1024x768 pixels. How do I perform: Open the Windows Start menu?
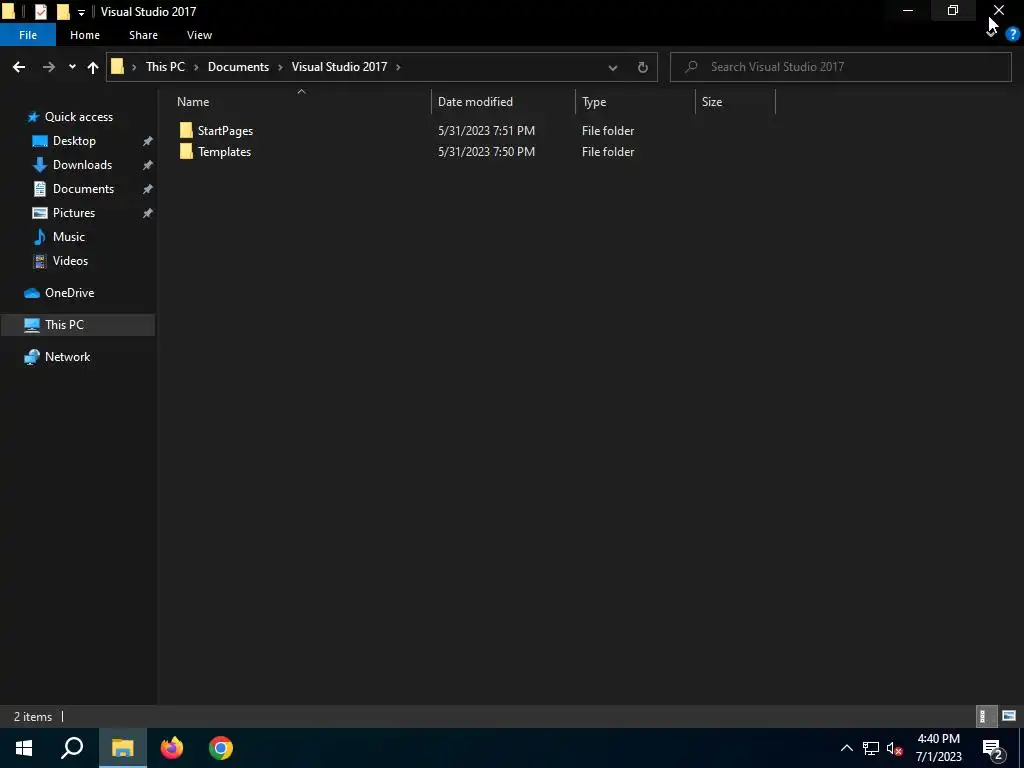coord(24,748)
